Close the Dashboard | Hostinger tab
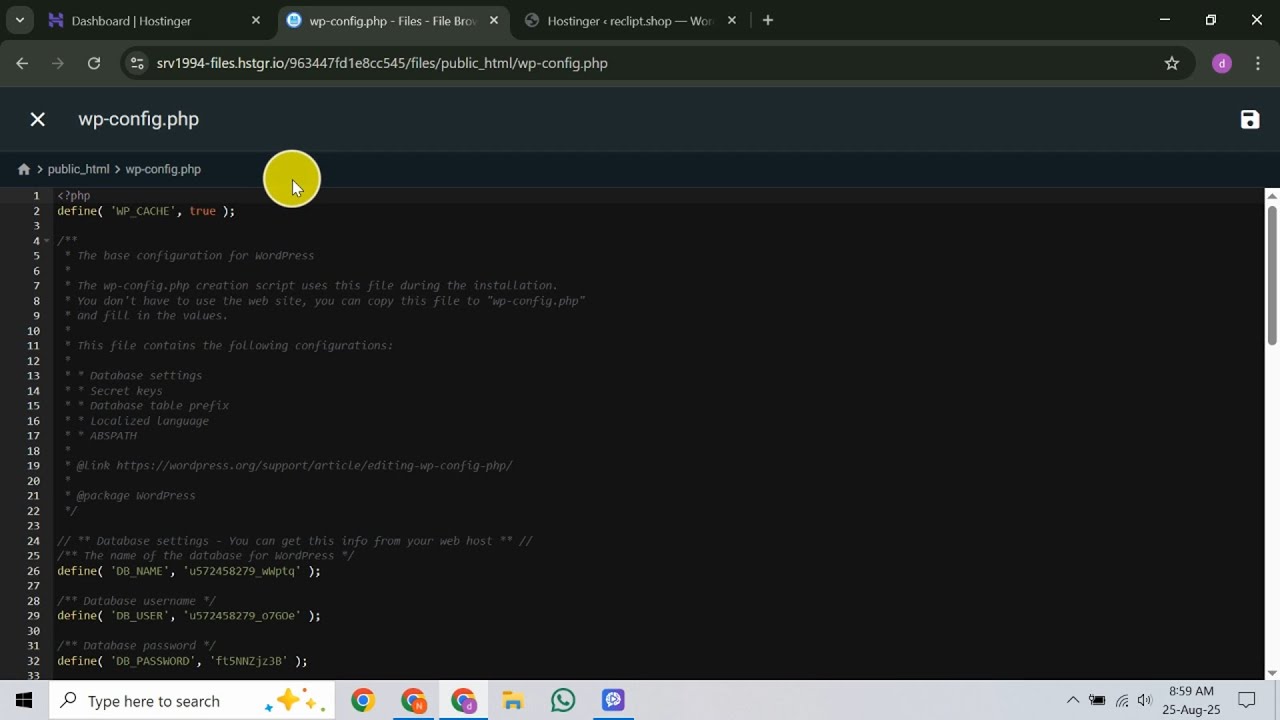The width and height of the screenshot is (1280, 720). 256,20
